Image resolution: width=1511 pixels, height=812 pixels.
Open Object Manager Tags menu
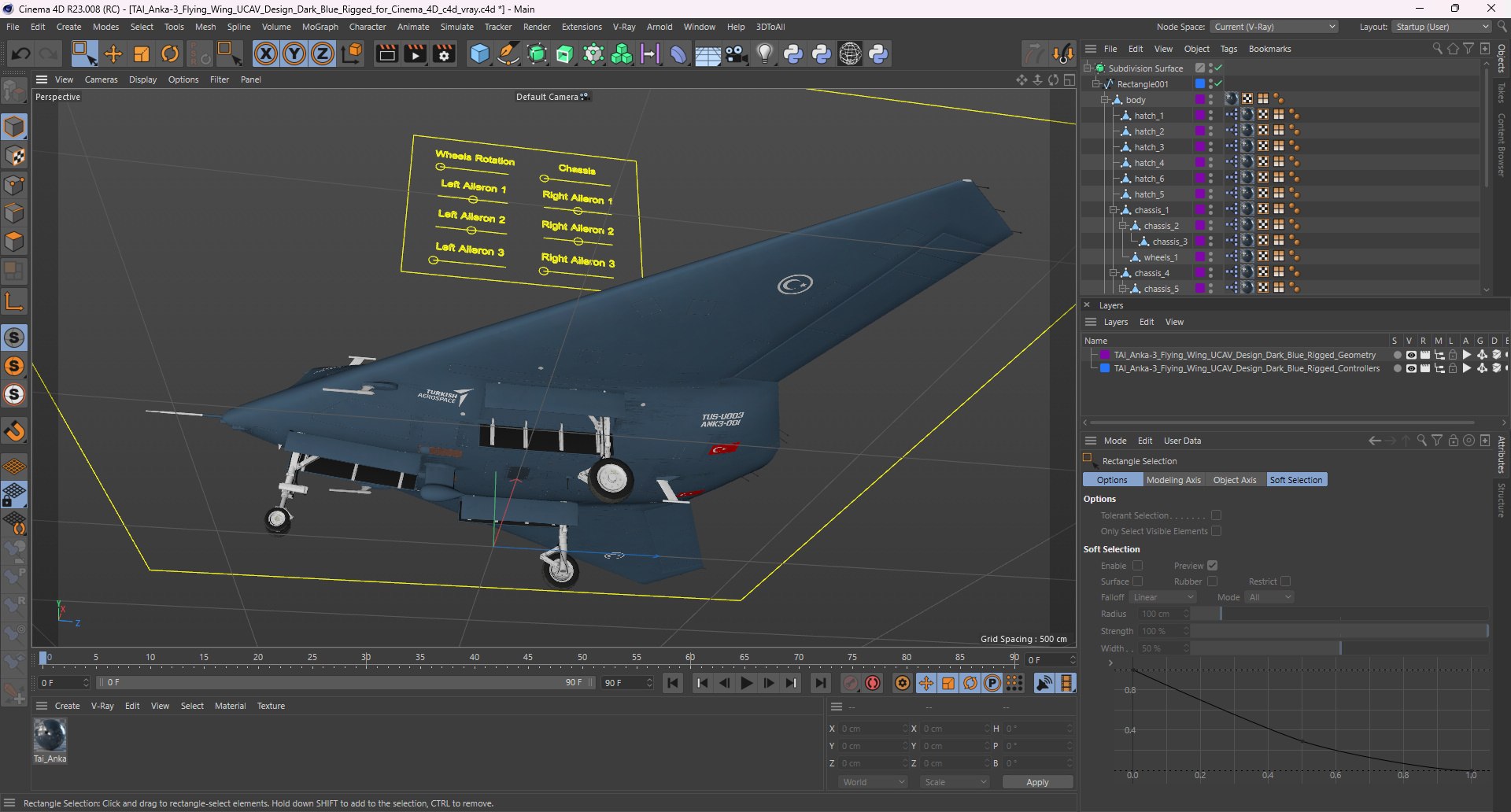click(1228, 49)
